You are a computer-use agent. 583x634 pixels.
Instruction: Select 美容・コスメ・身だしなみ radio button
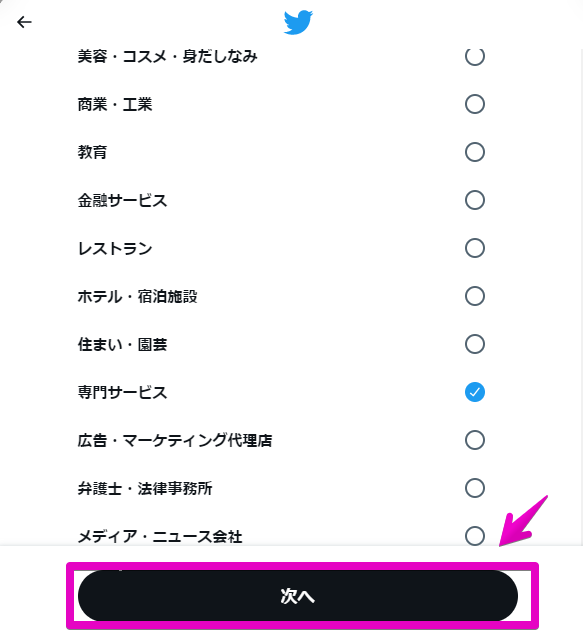pos(475,57)
